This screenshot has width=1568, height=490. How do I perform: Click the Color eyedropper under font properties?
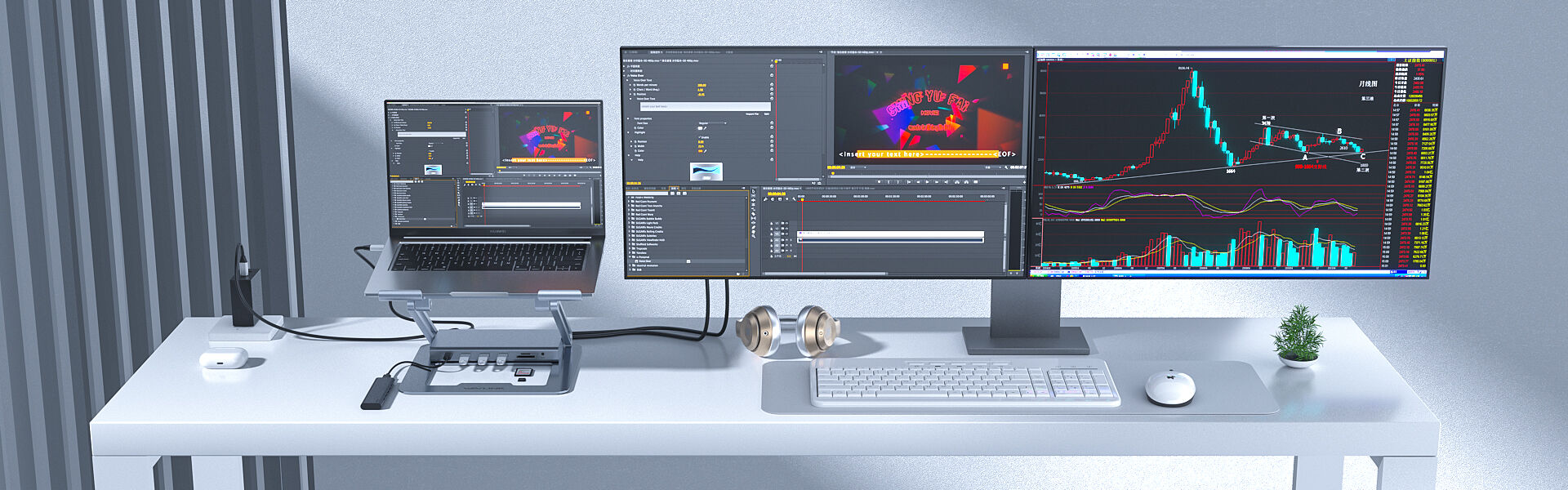click(705, 128)
